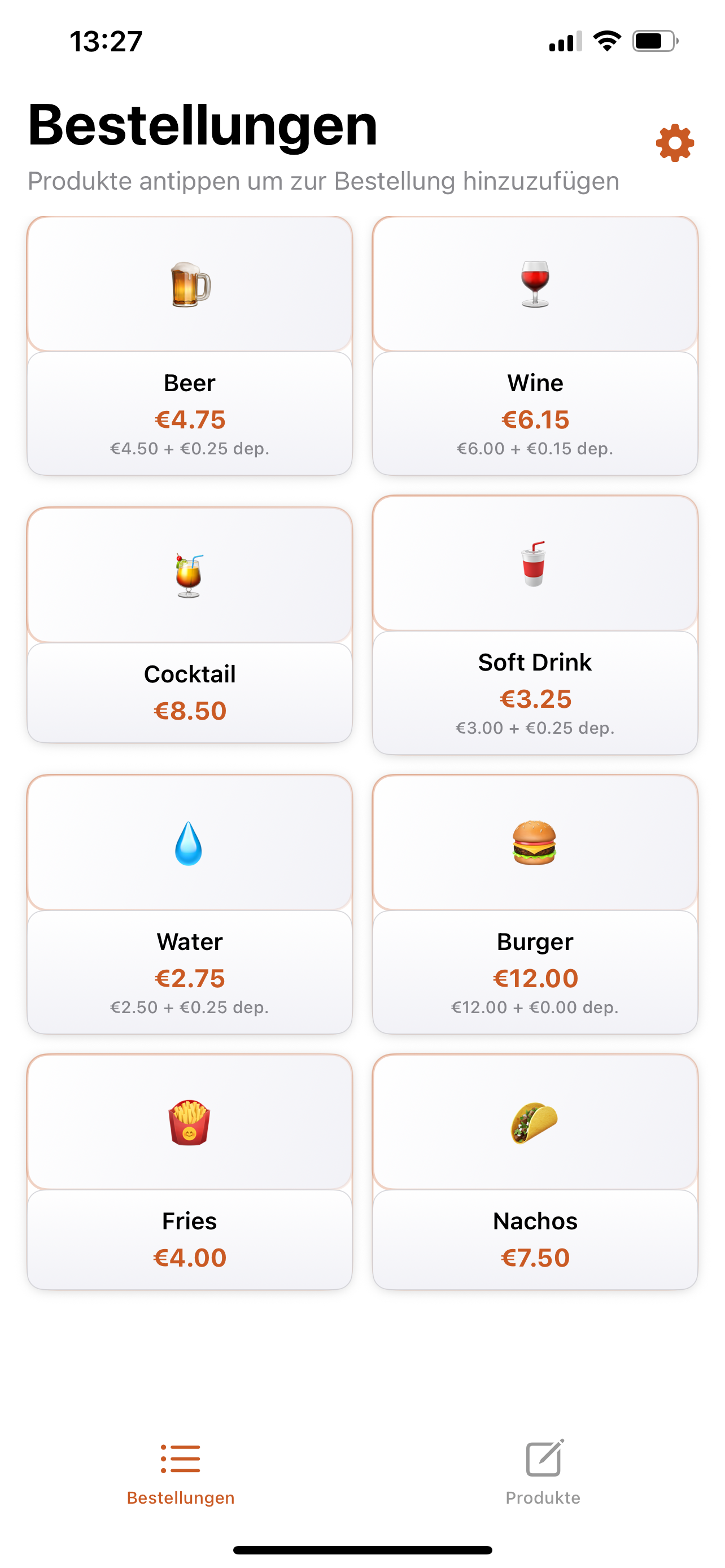Tap the beer mug icon
Screen dimensions: 725x1568
pos(190,285)
